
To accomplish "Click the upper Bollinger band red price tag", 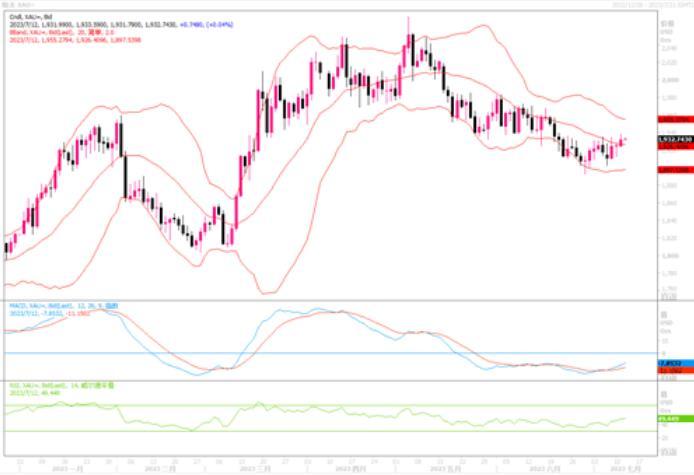I will pyautogui.click(x=673, y=119).
